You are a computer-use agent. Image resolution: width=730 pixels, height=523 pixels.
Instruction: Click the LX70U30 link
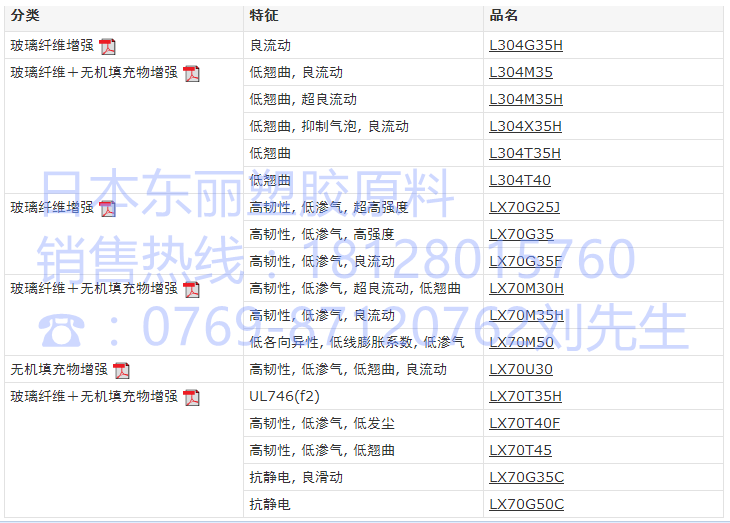click(x=520, y=369)
